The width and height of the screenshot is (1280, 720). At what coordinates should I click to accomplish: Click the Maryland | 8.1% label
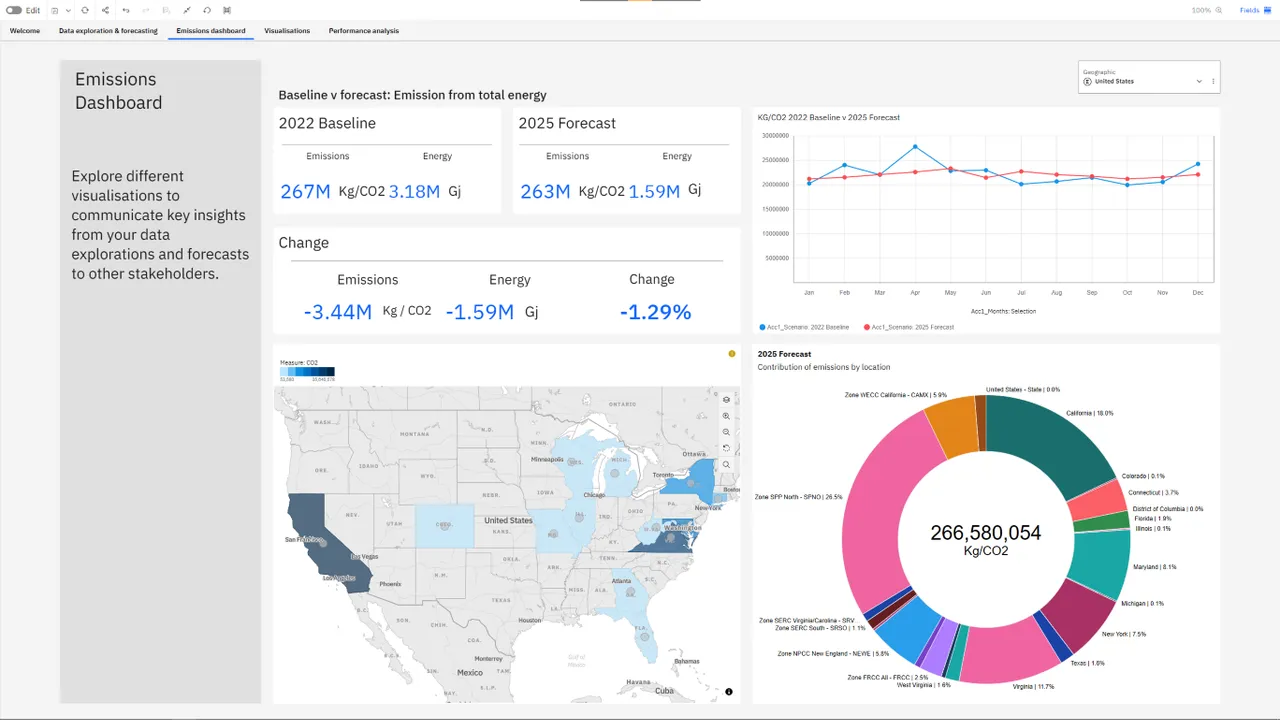pyautogui.click(x=1155, y=567)
